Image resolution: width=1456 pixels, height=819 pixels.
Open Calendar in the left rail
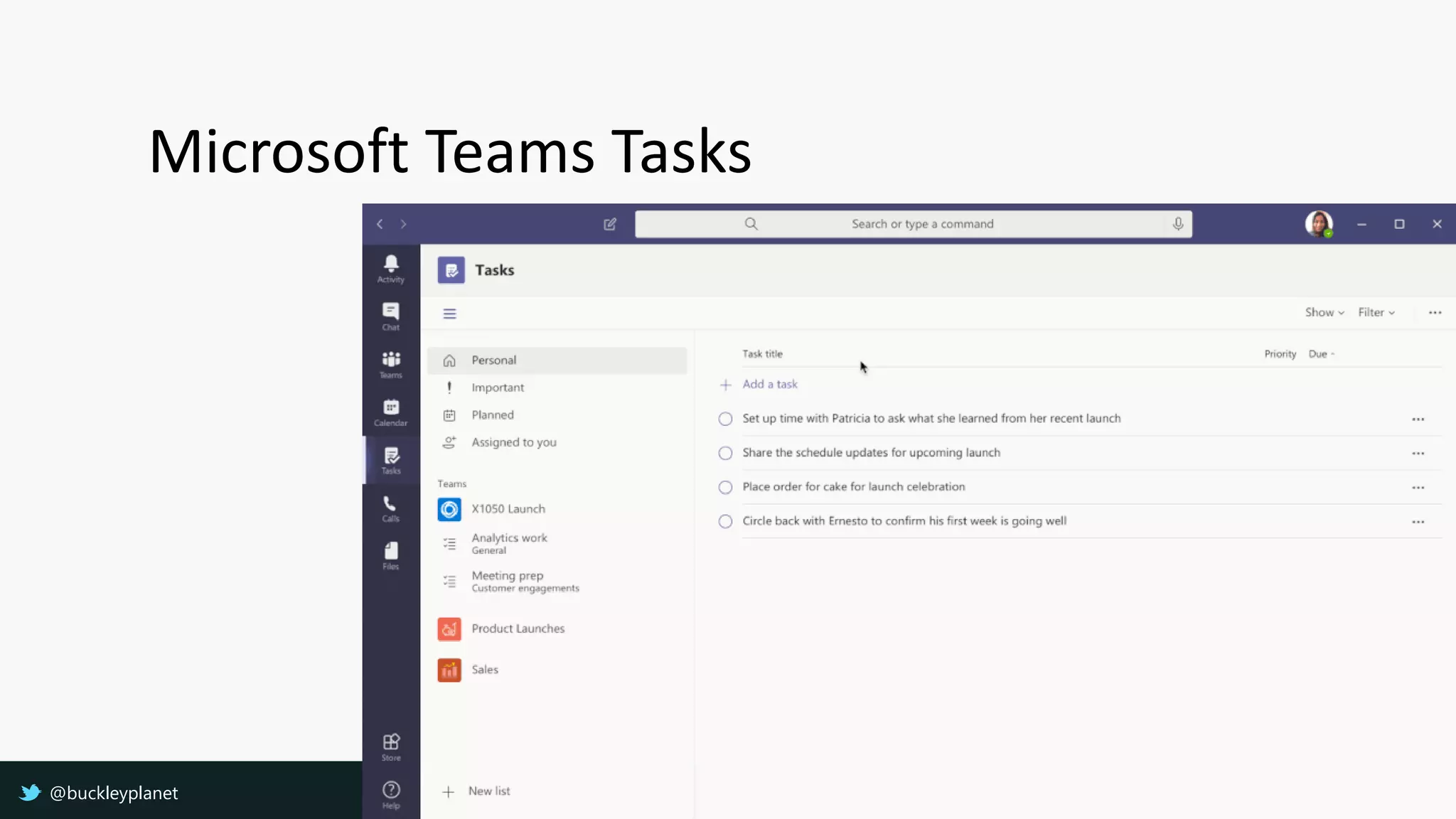tap(391, 412)
